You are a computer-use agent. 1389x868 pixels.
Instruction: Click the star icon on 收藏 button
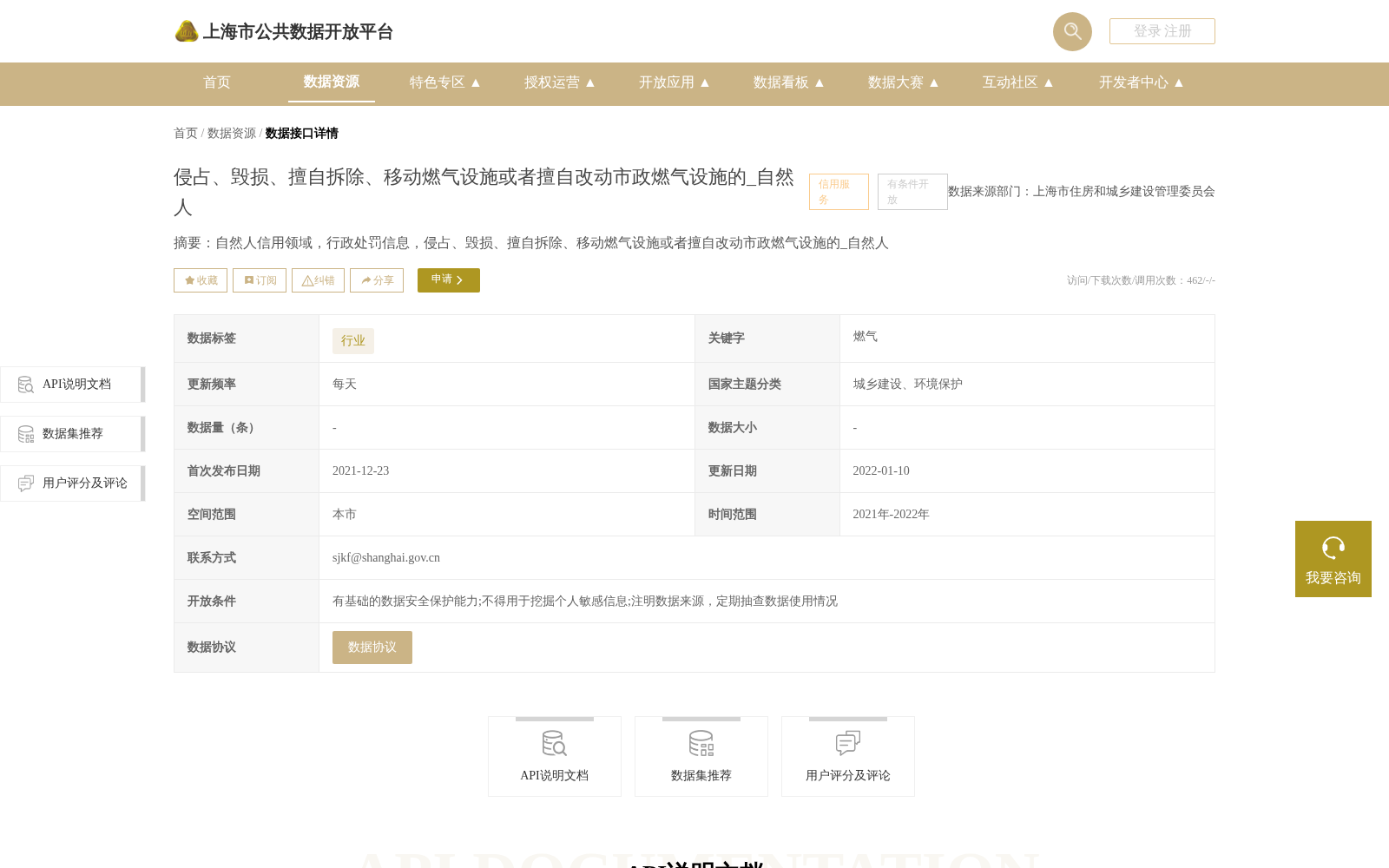(189, 280)
